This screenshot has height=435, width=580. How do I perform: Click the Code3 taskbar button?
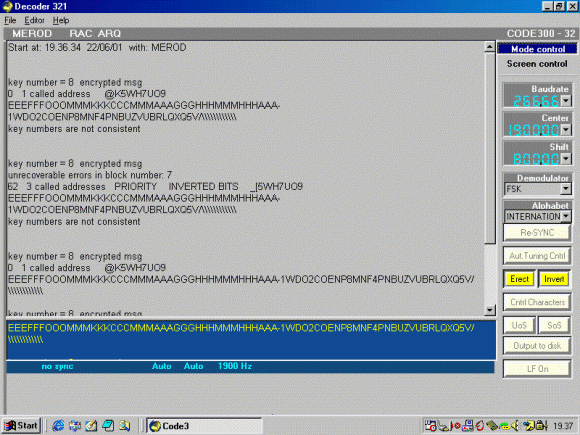tap(204, 426)
